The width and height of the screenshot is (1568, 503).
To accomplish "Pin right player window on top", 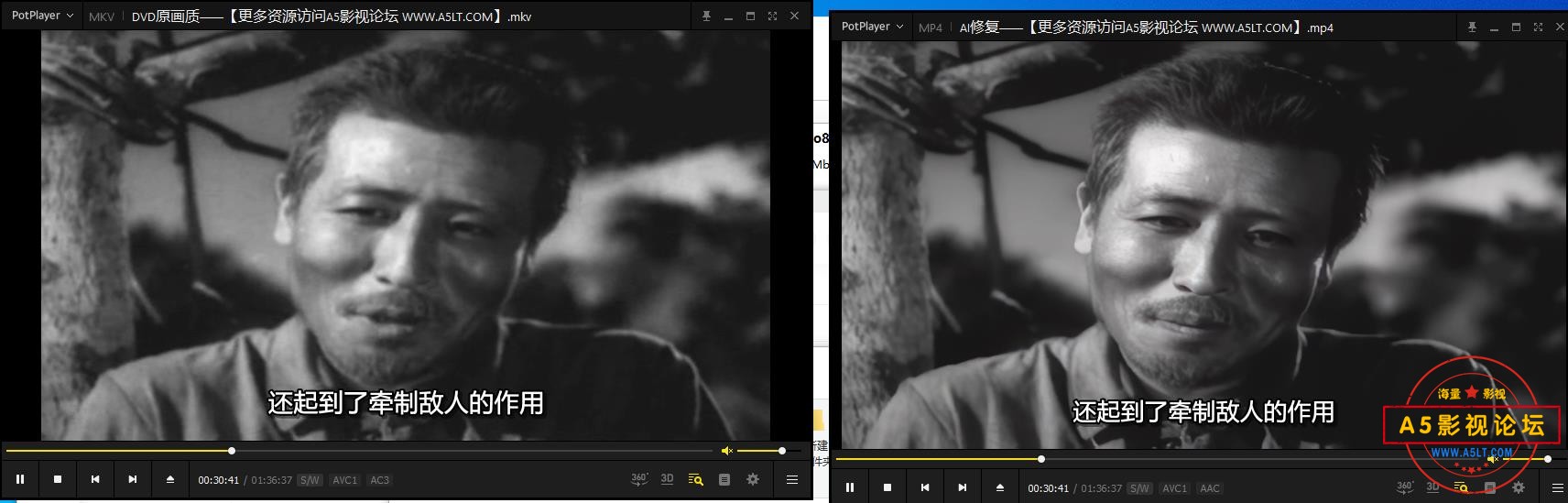I will [1472, 27].
